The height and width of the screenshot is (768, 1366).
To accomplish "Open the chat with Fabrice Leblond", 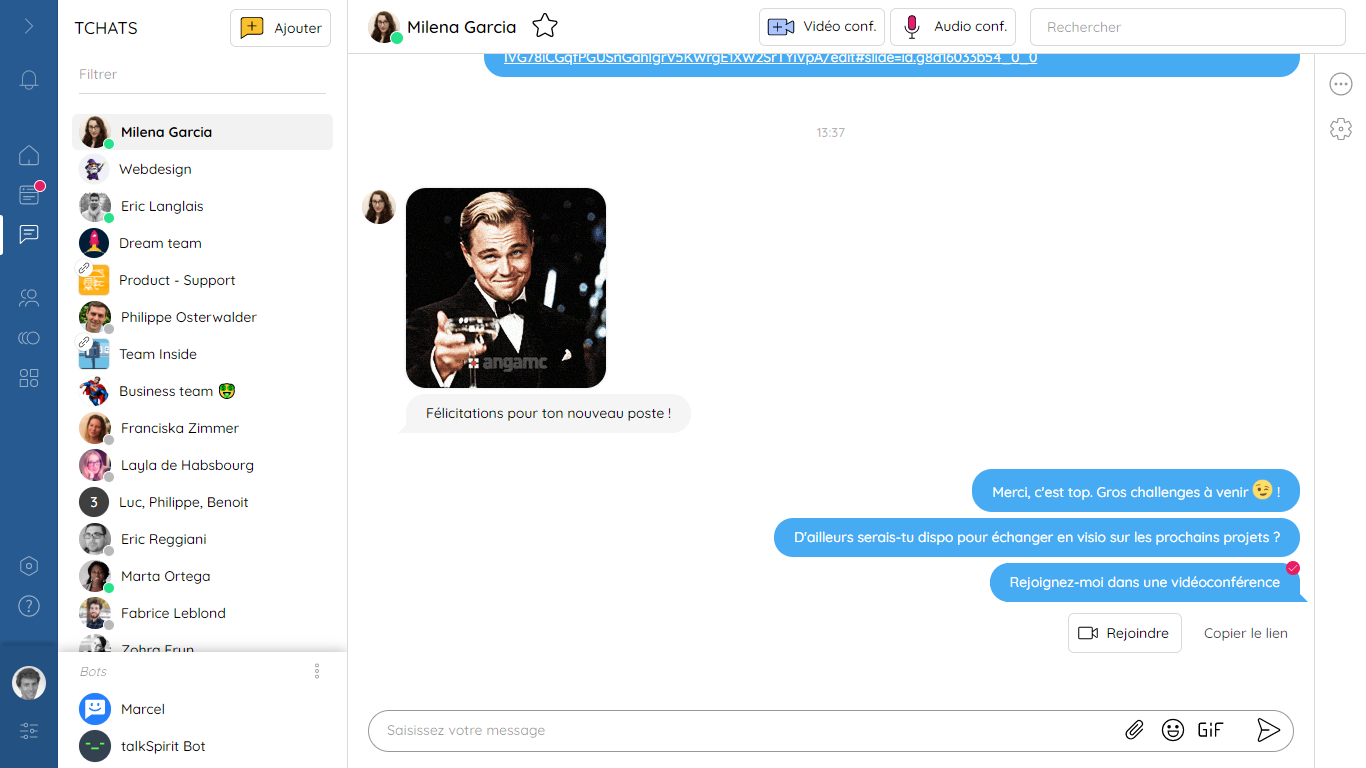I will coord(202,613).
